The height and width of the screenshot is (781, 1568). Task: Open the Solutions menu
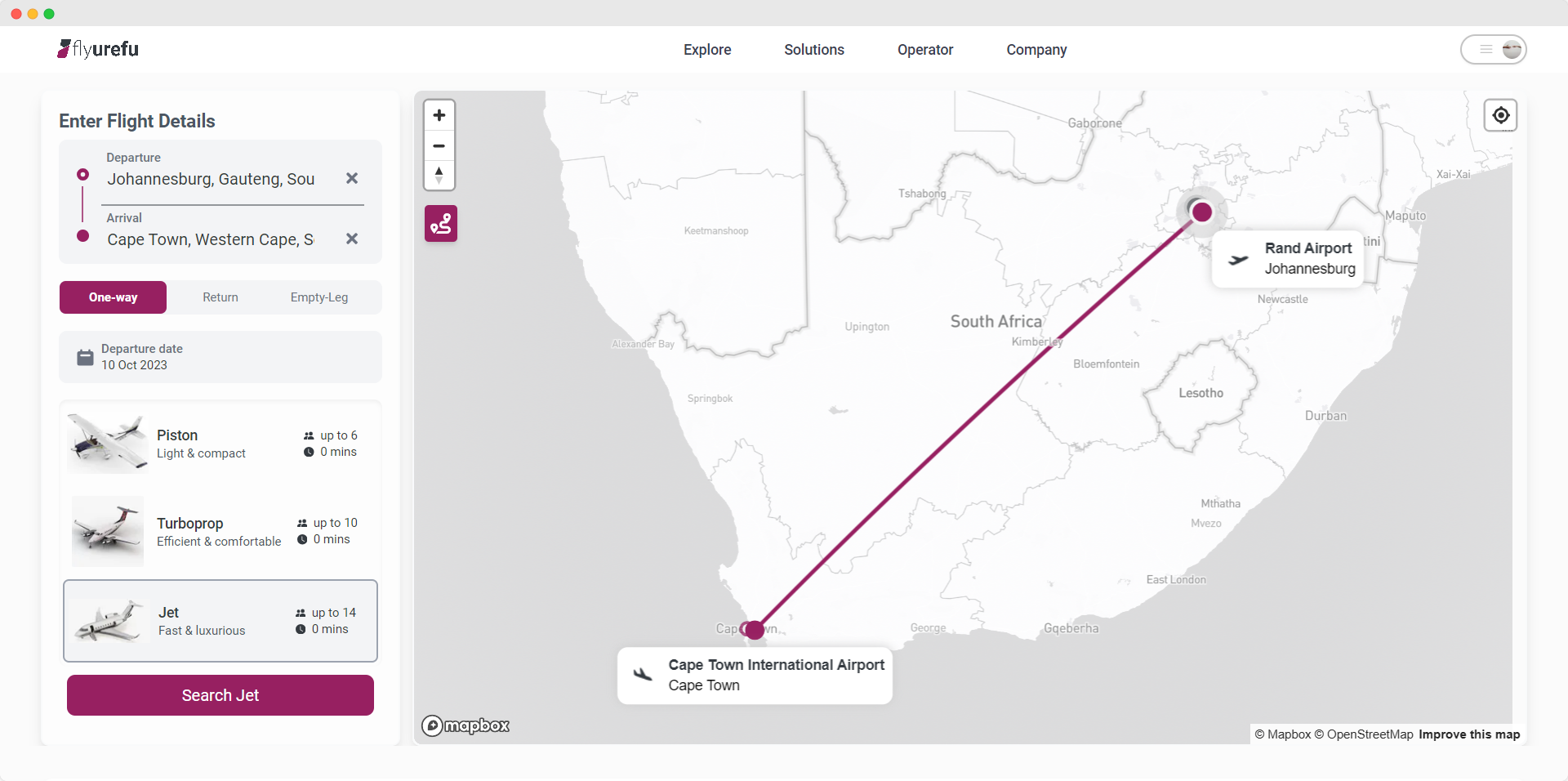tap(814, 50)
